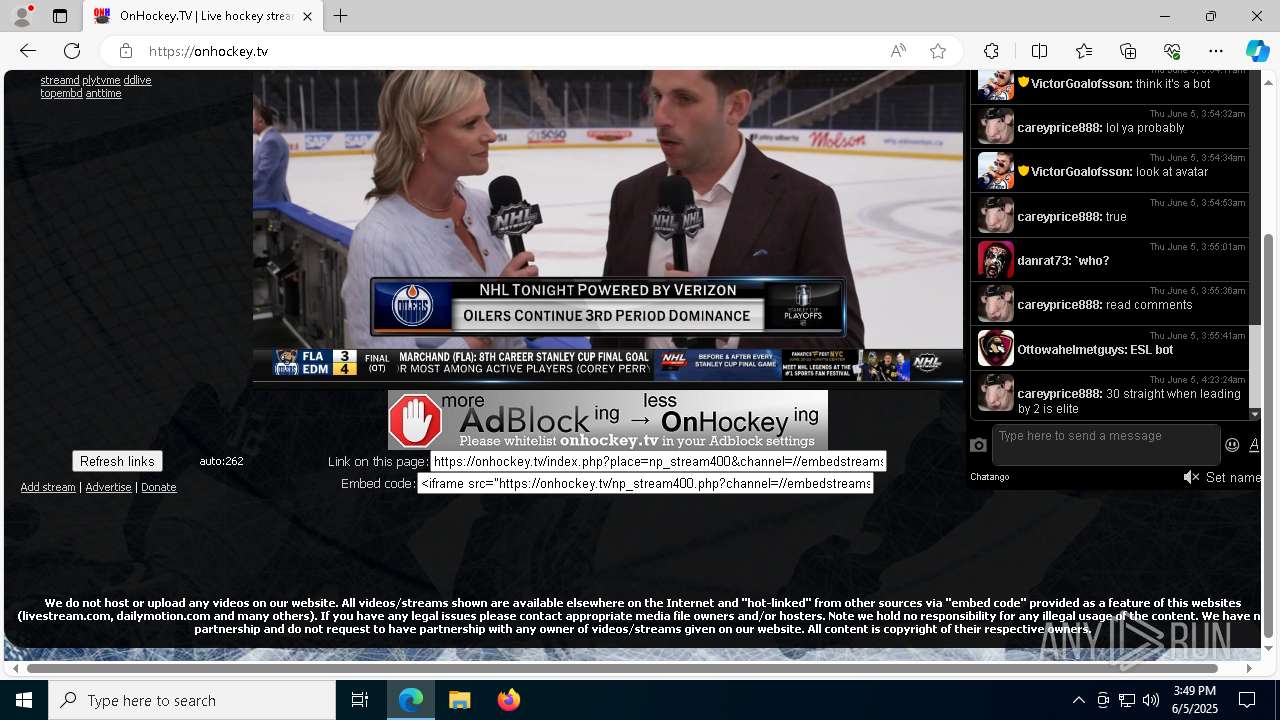Image resolution: width=1280 pixels, height=720 pixels.
Task: Click the Refresh links button
Action: tap(117, 461)
